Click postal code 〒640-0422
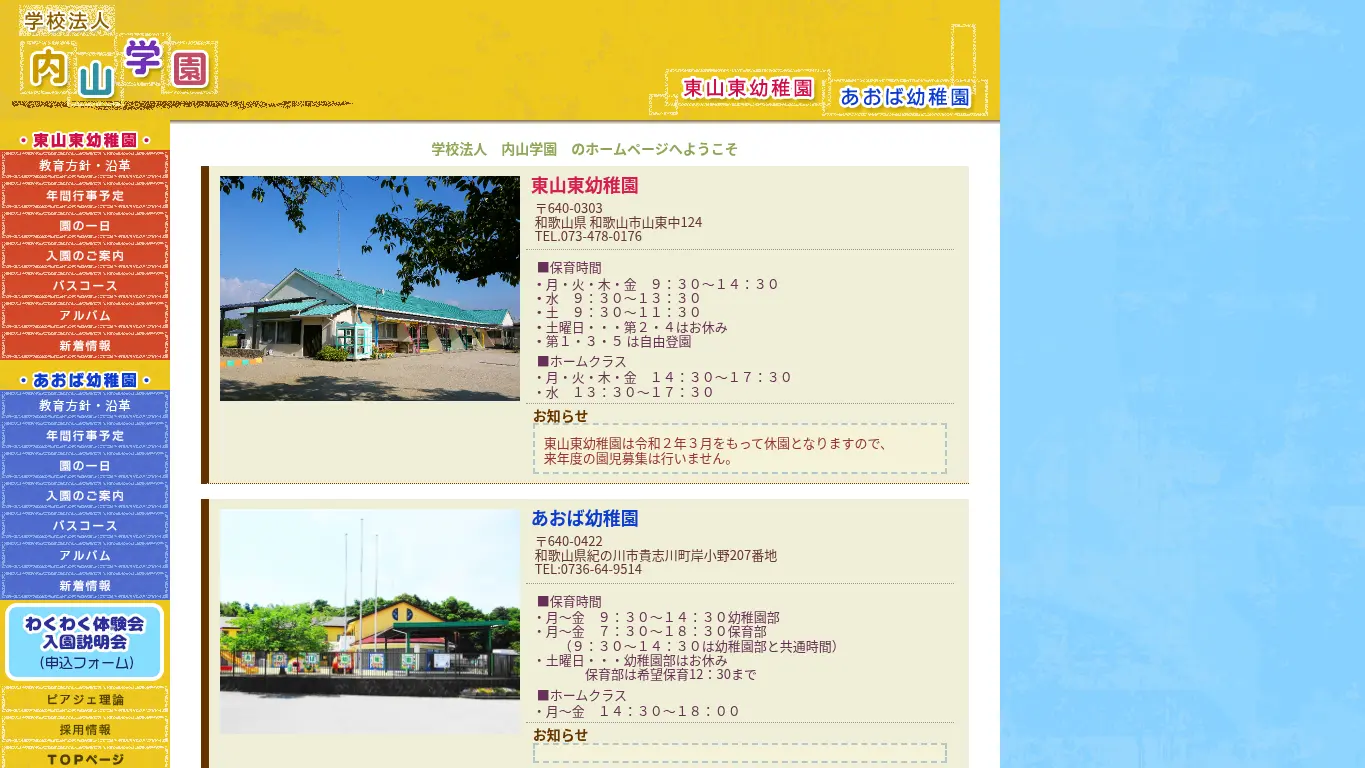Screen dimensions: 1365x768 [x=568, y=541]
